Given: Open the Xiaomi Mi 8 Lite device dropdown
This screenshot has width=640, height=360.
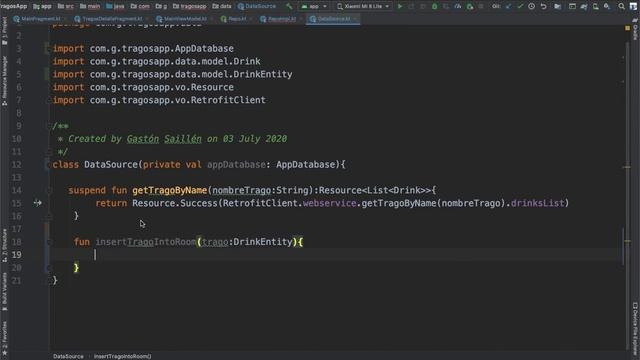Looking at the screenshot, I should (363, 6).
